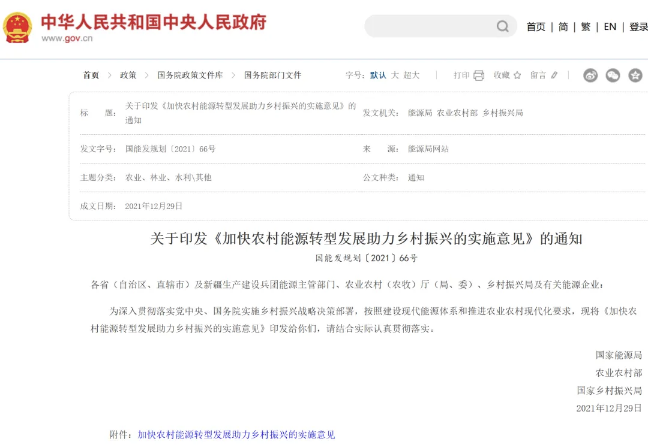The width and height of the screenshot is (648, 448).
Task: Share via Weibo icon
Action: click(x=590, y=75)
